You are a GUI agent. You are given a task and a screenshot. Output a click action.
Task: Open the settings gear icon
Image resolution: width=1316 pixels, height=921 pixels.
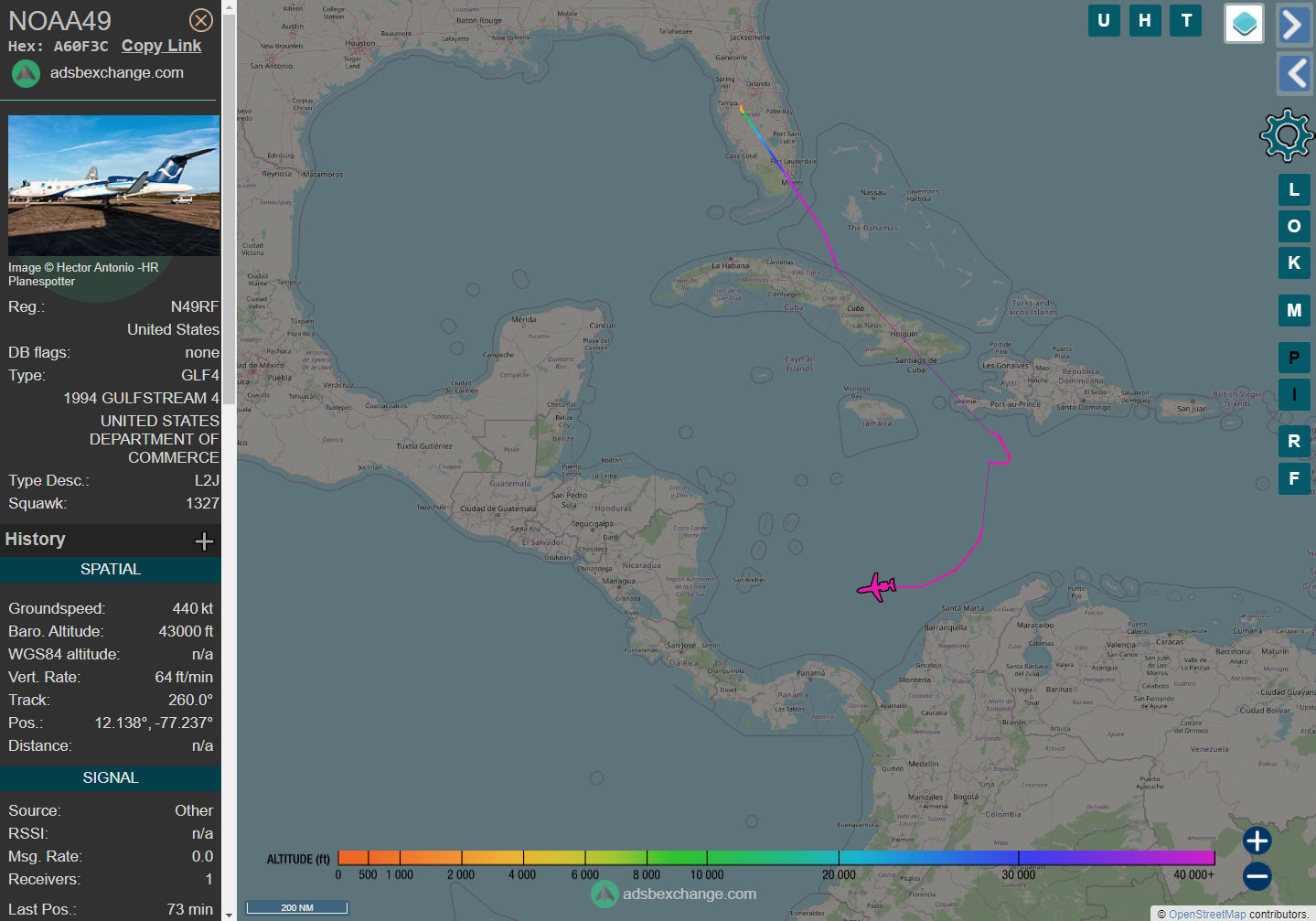pyautogui.click(x=1287, y=135)
